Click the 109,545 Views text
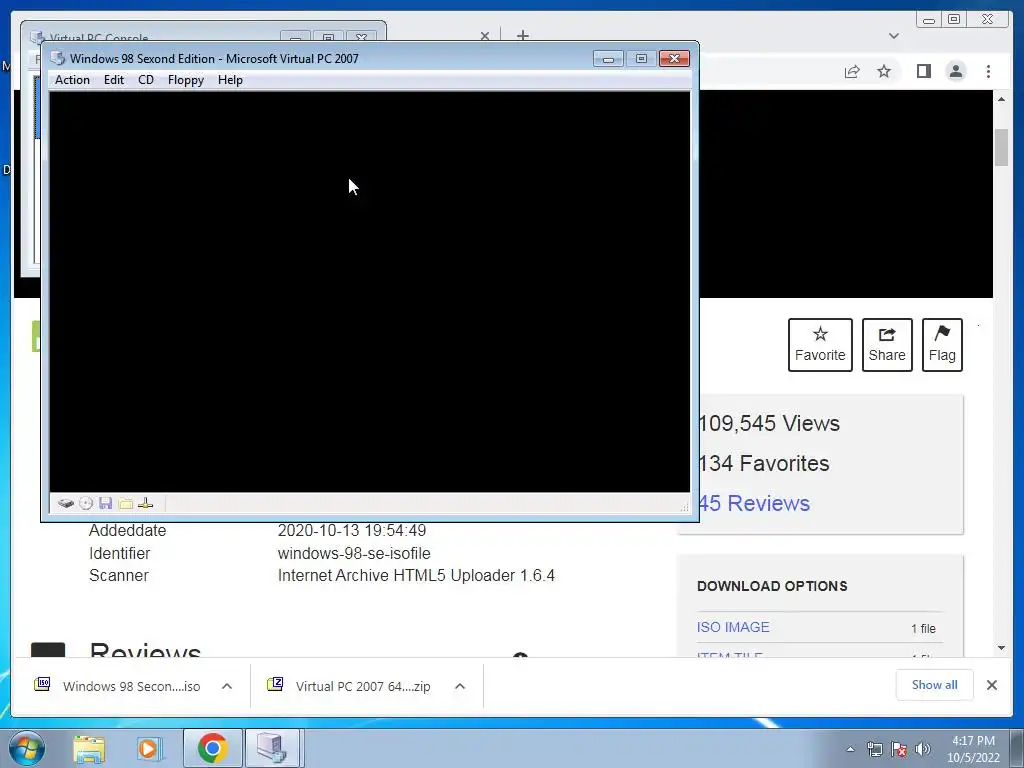The width and height of the screenshot is (1024, 768). tap(769, 423)
